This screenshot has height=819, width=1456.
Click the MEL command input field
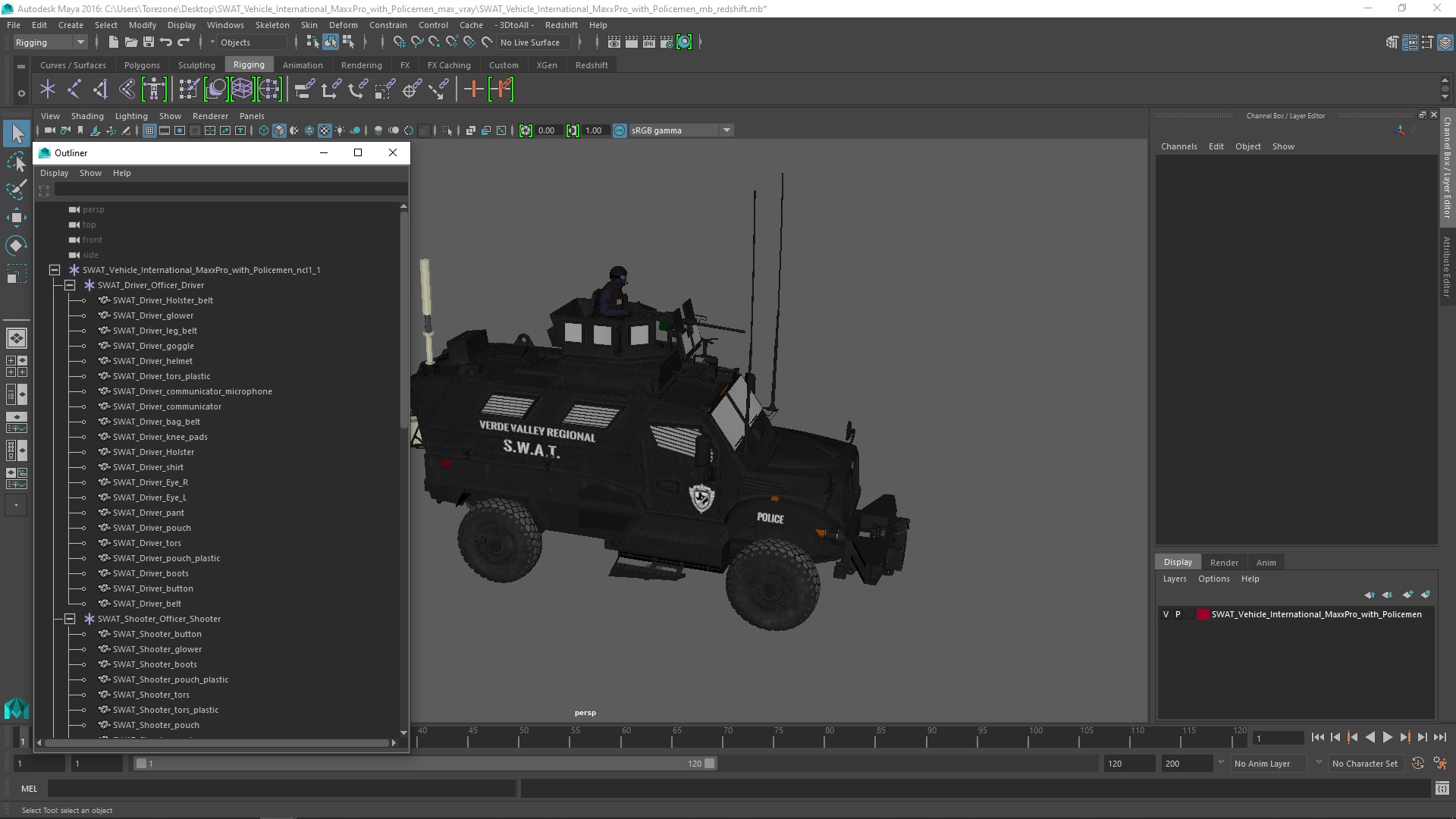click(x=281, y=789)
